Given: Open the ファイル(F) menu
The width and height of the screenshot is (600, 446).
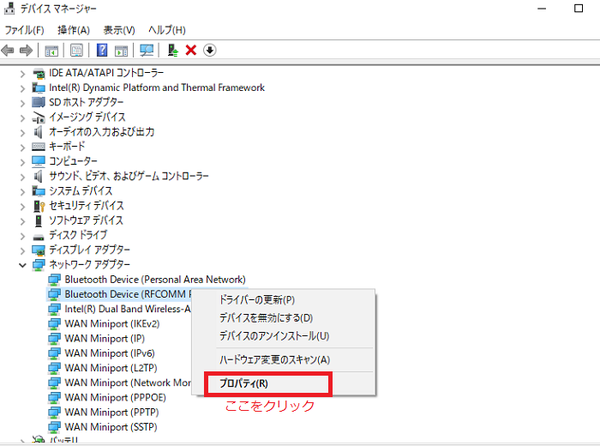Looking at the screenshot, I should (x=24, y=30).
